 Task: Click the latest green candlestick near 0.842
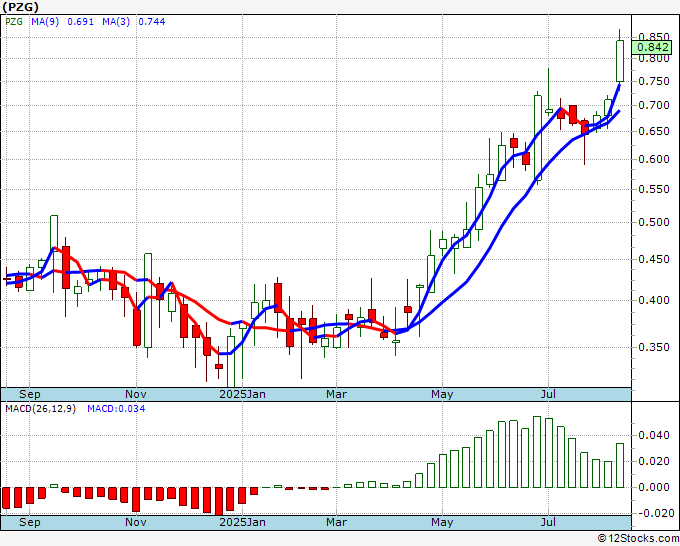point(620,61)
